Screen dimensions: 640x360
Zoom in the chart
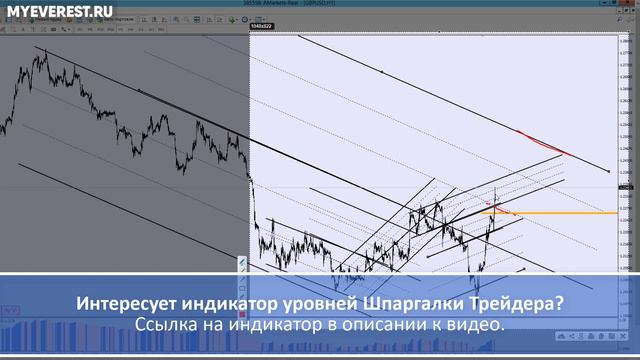point(176,20)
